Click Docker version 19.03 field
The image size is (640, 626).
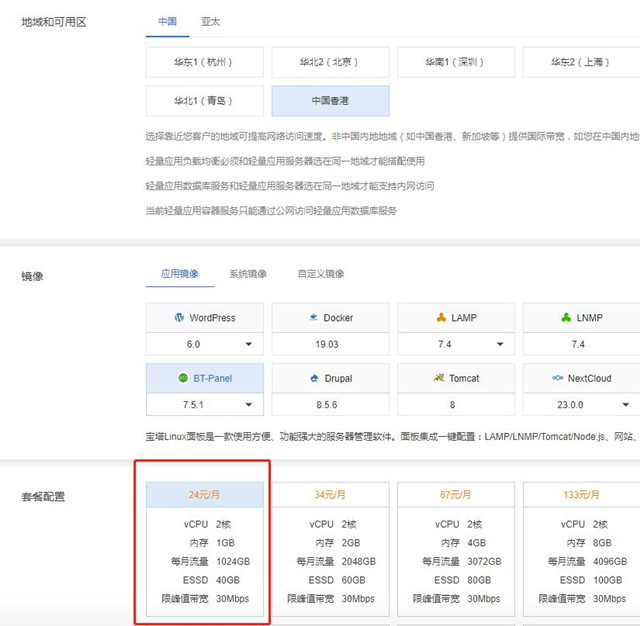pos(330,344)
